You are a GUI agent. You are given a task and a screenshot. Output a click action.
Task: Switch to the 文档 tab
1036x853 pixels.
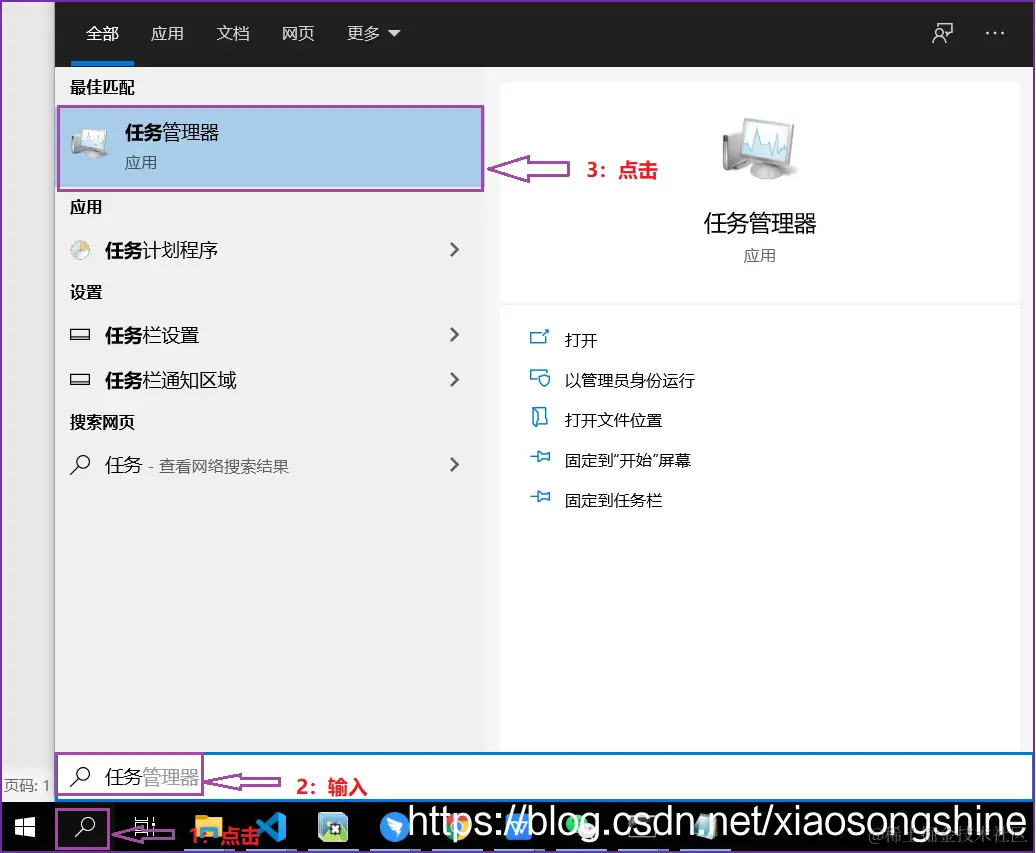pyautogui.click(x=233, y=34)
